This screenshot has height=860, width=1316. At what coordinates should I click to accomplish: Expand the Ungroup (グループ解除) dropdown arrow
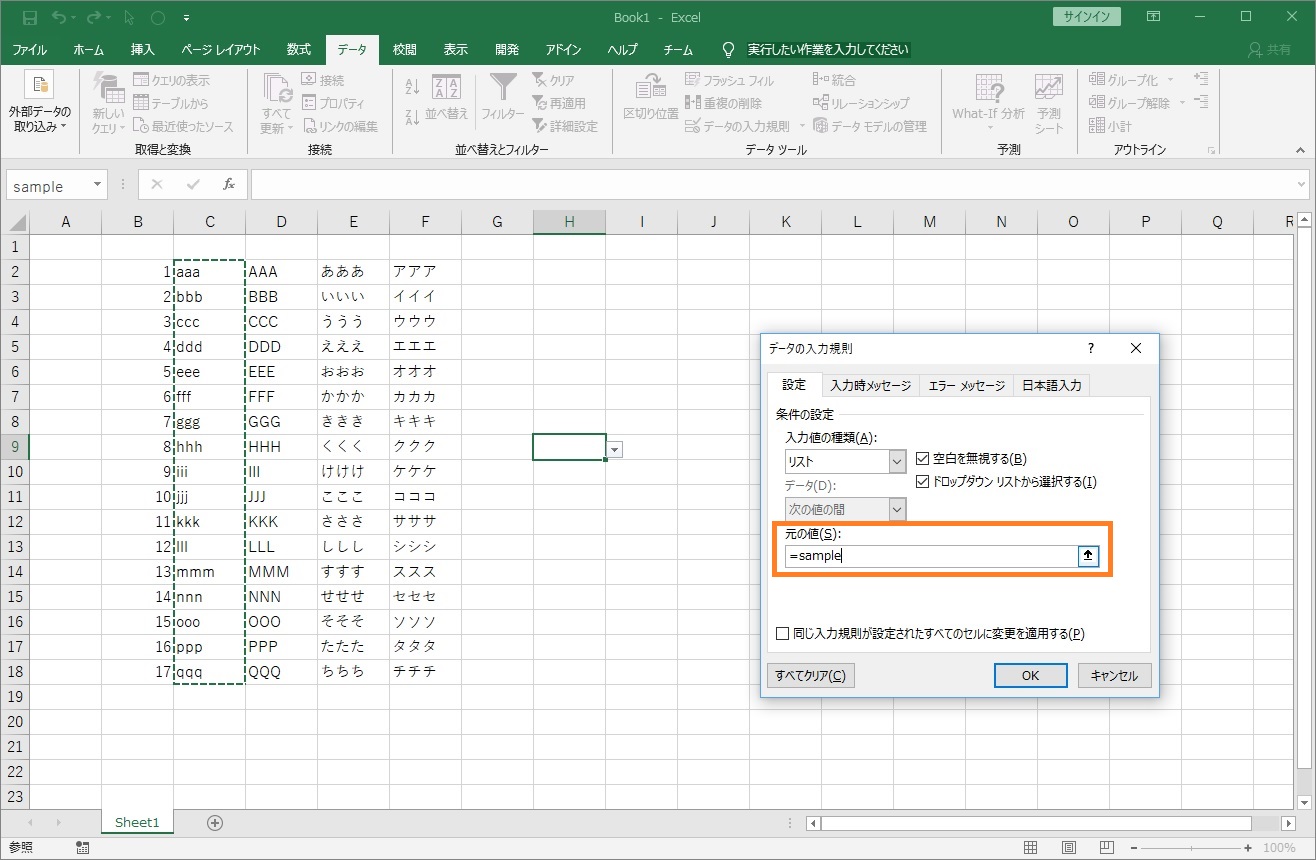[x=1182, y=103]
